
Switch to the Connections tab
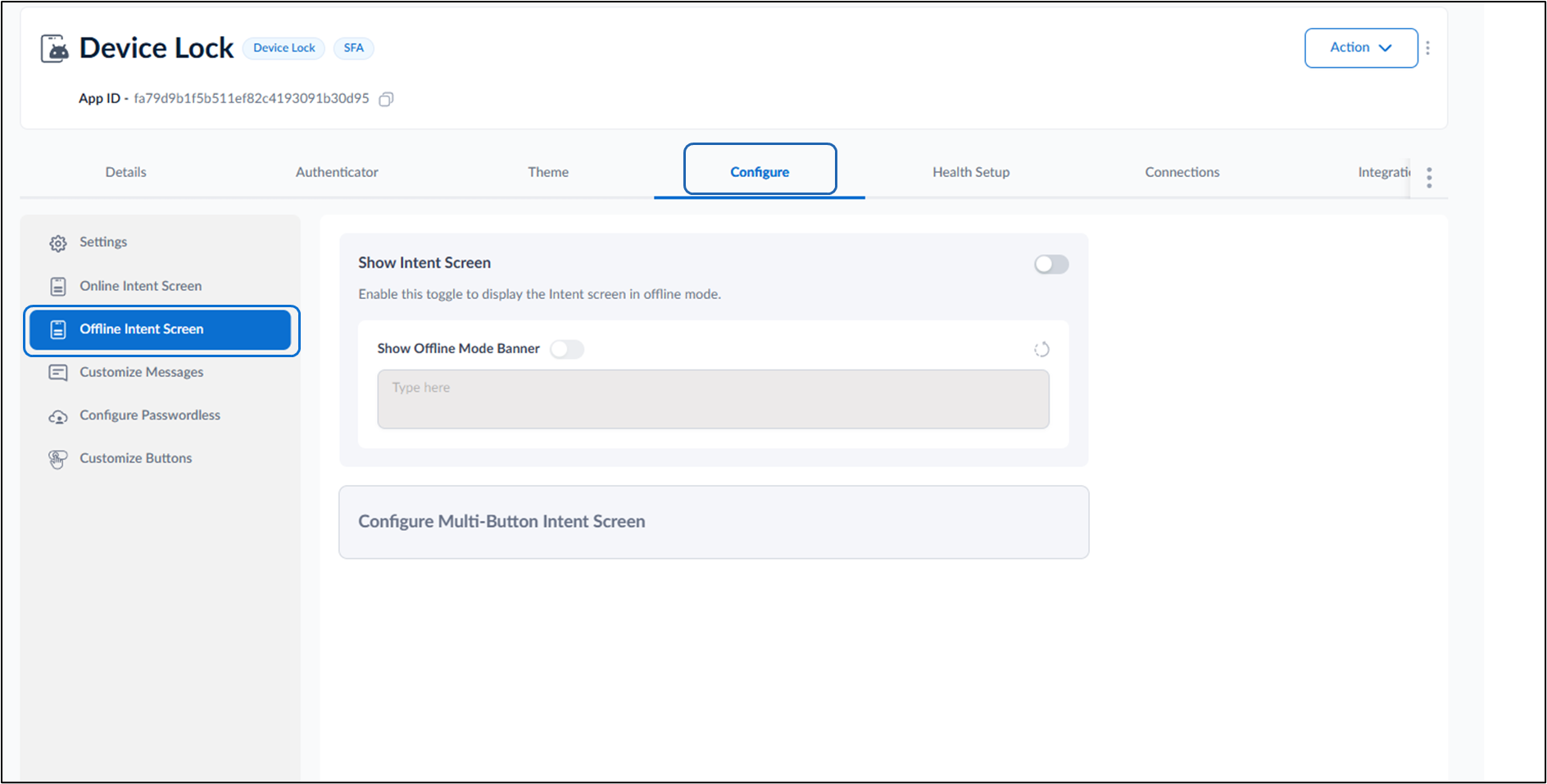(1182, 172)
